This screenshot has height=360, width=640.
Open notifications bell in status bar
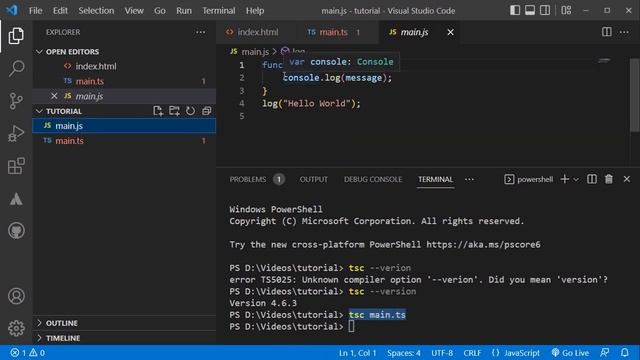tap(624, 353)
